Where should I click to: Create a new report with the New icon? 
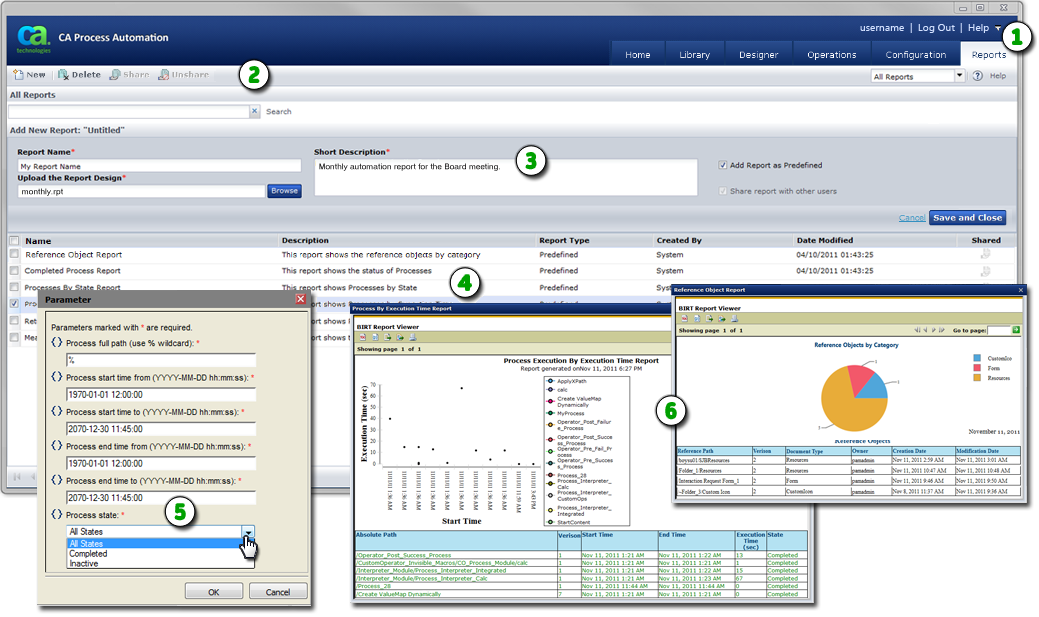click(29, 74)
